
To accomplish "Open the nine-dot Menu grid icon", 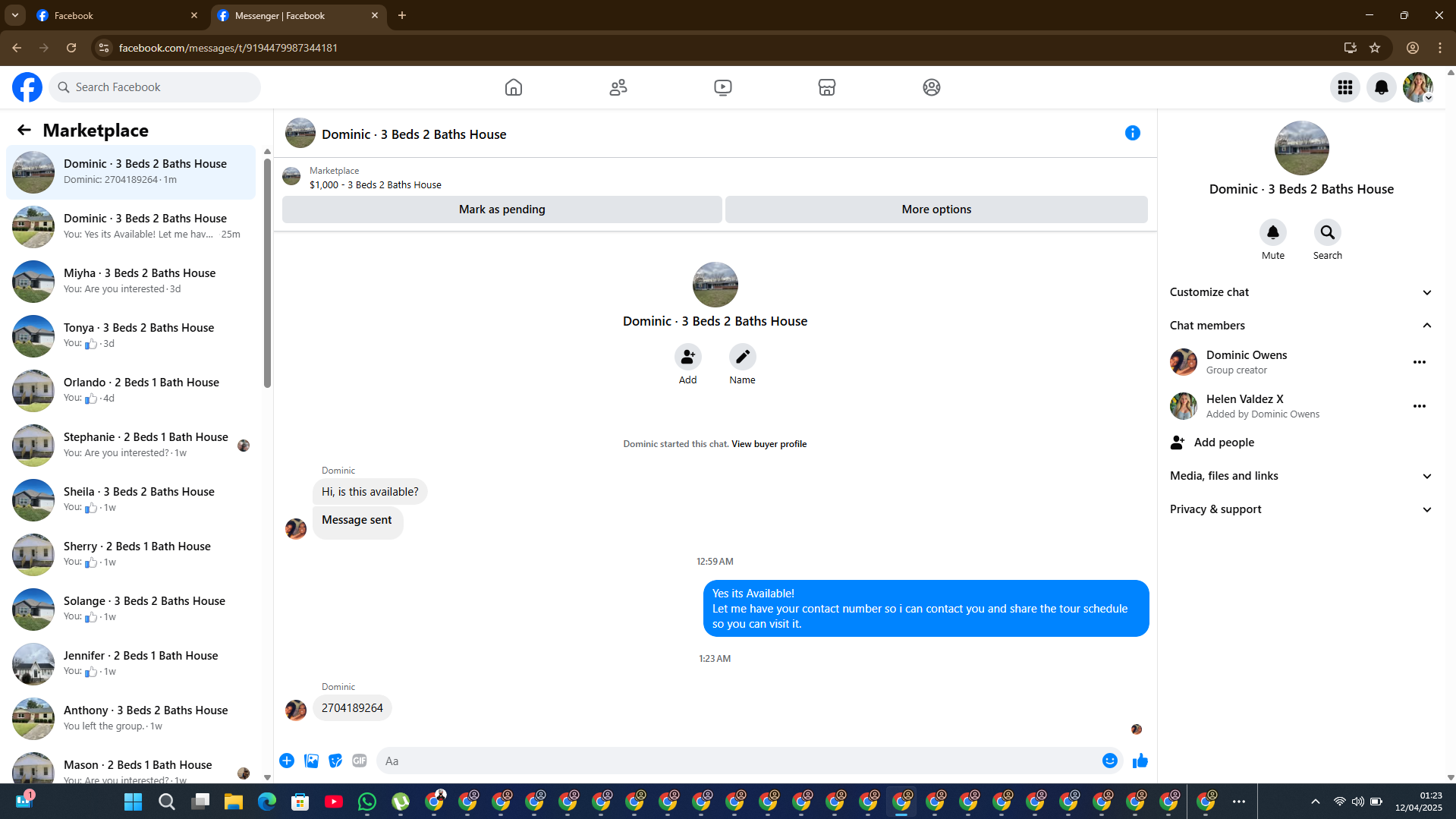I will pos(1345,87).
